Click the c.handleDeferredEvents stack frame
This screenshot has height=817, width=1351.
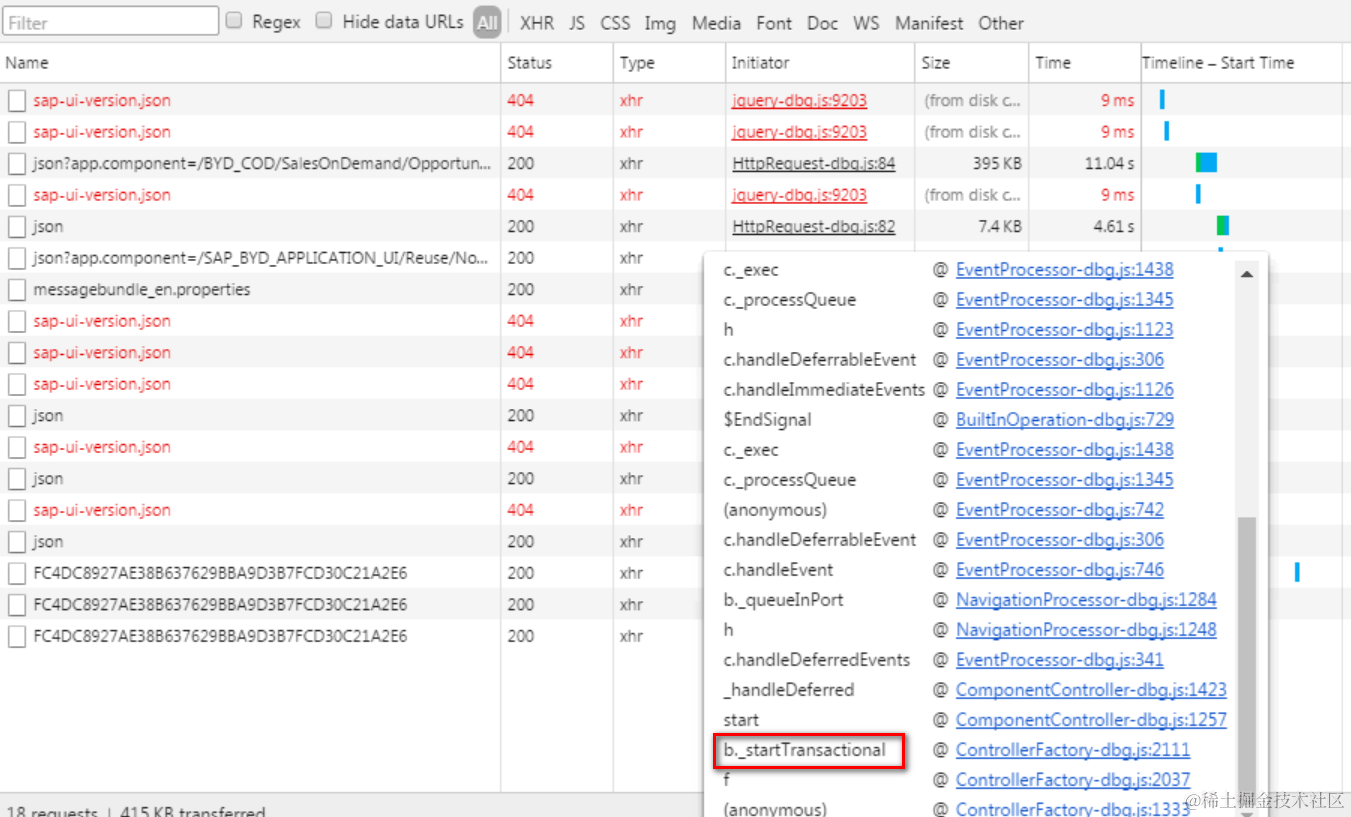pos(816,659)
